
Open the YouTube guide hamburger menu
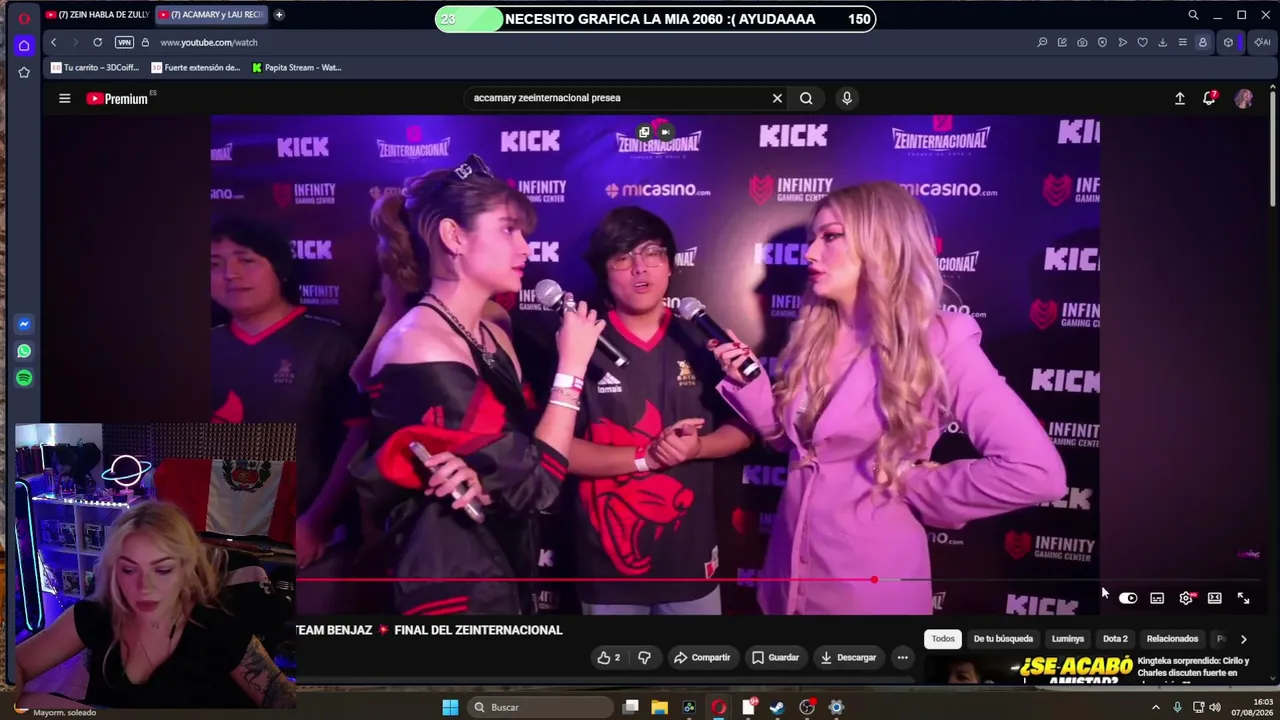point(65,98)
